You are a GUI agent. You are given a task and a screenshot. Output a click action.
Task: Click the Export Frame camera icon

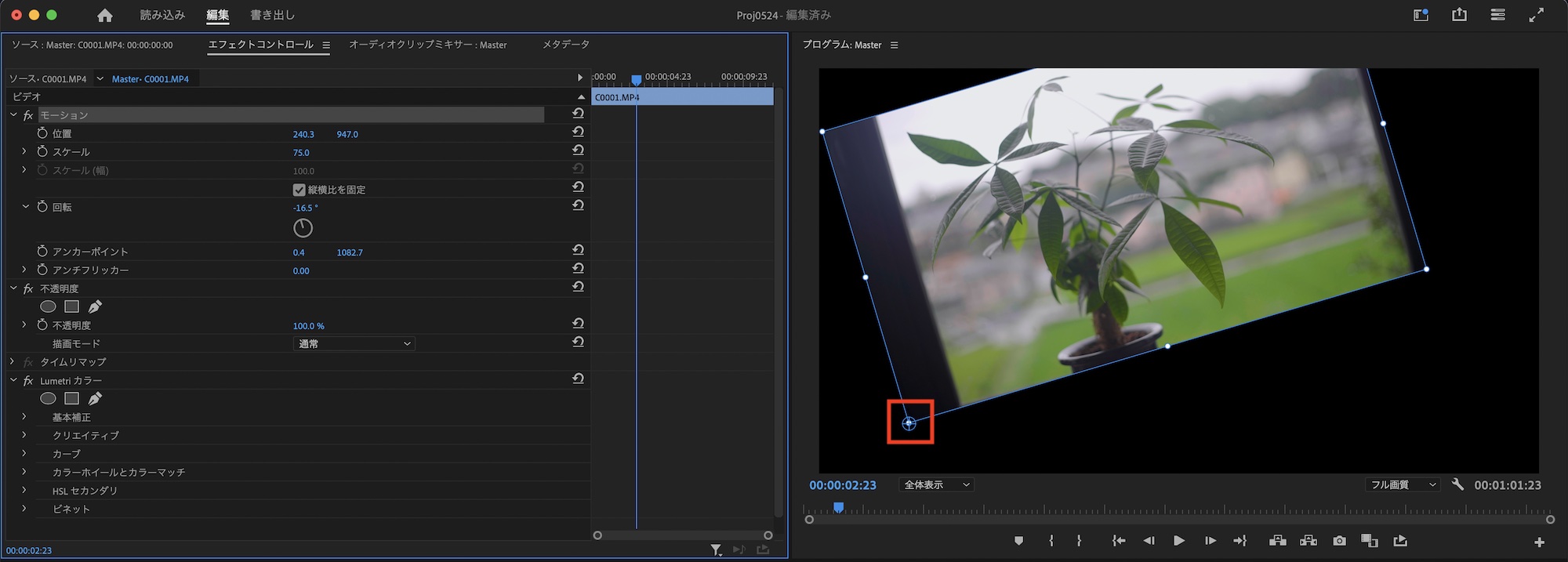(1339, 541)
